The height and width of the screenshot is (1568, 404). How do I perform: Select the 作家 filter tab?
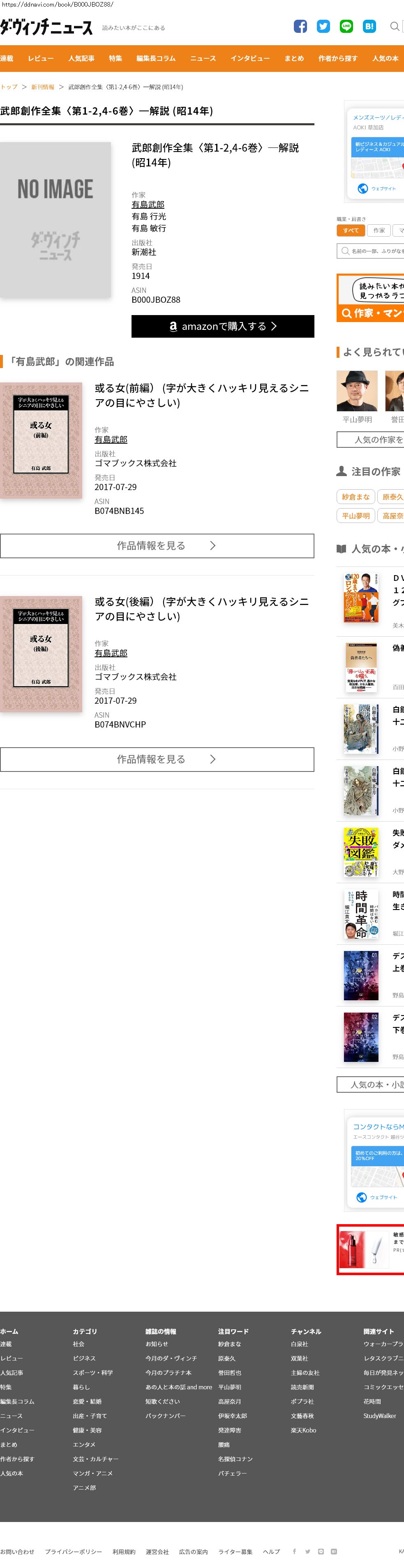(379, 231)
